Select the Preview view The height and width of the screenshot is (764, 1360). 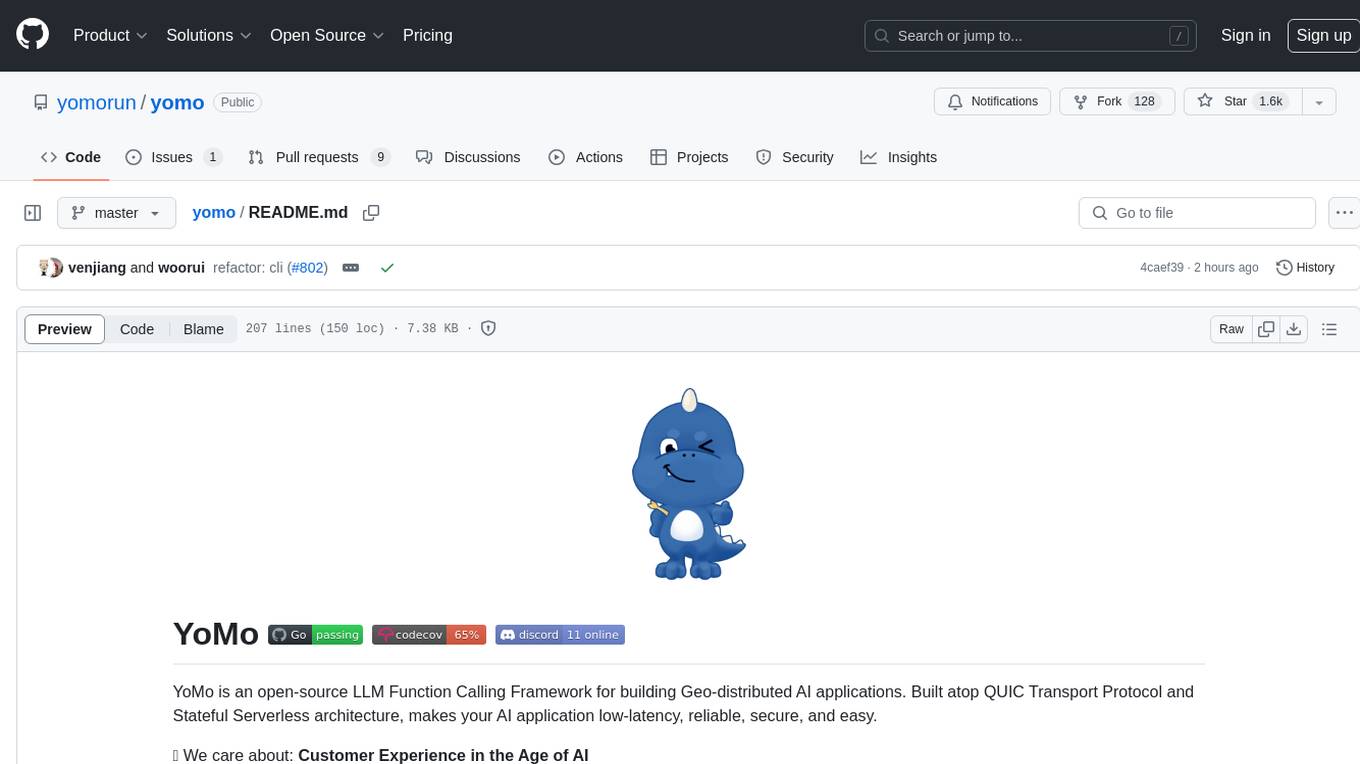pyautogui.click(x=65, y=329)
